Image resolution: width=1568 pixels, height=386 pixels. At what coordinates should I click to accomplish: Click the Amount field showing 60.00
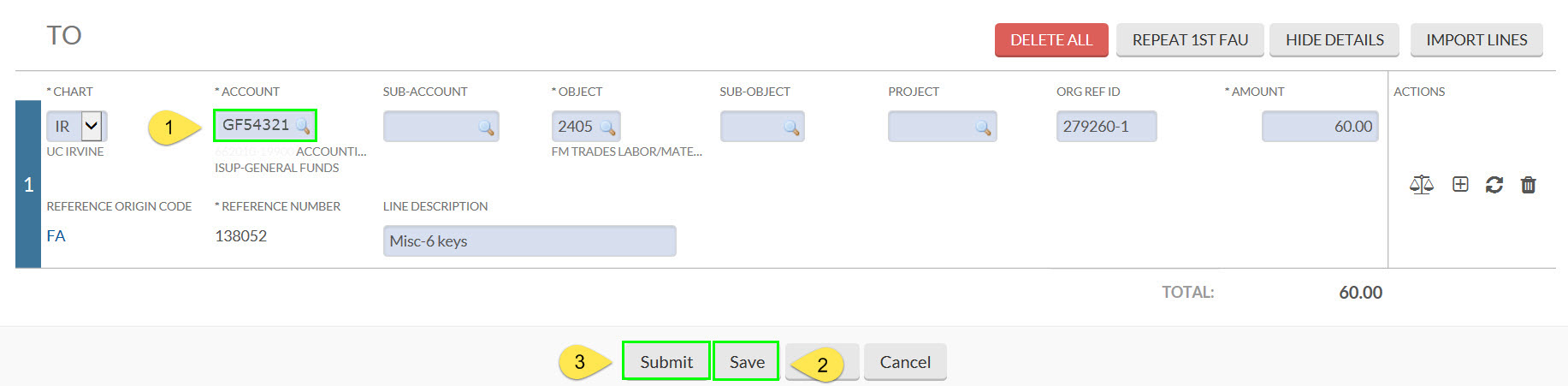point(1320,127)
